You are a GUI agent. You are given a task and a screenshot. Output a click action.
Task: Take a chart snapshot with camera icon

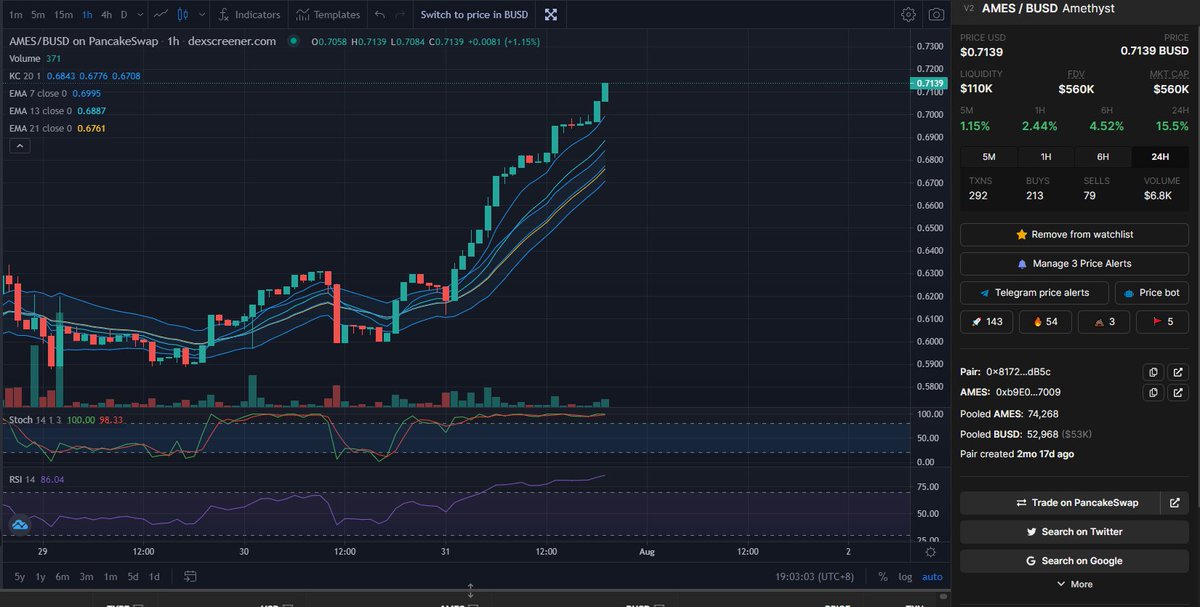point(936,15)
